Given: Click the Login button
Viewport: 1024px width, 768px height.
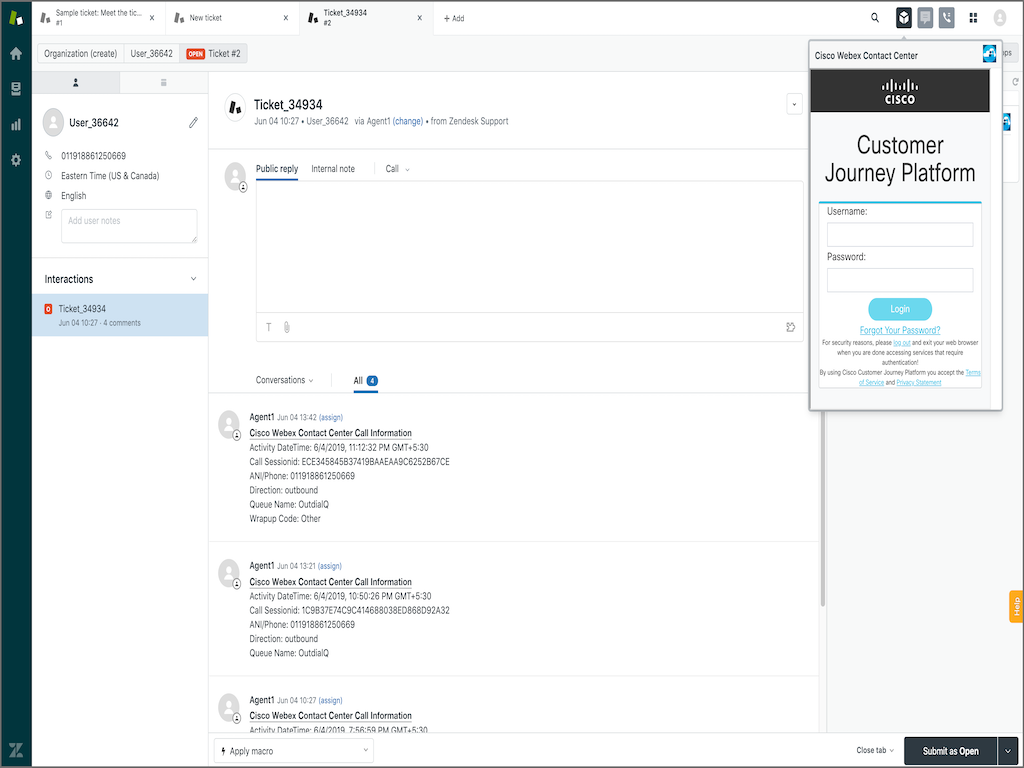Looking at the screenshot, I should 900,309.
